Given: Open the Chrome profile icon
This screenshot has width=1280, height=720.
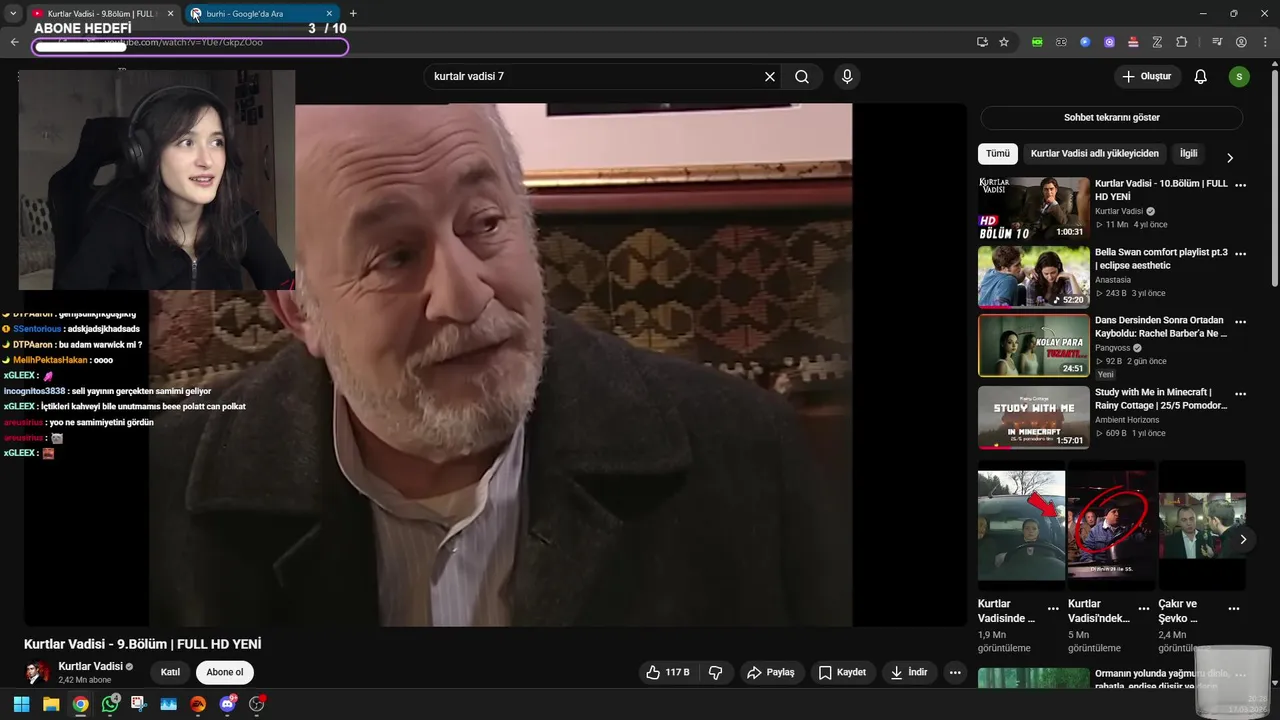Looking at the screenshot, I should (x=1241, y=42).
